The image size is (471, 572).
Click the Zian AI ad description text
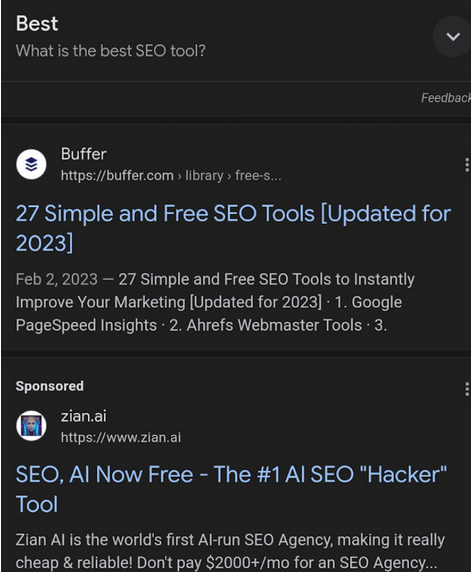click(230, 551)
